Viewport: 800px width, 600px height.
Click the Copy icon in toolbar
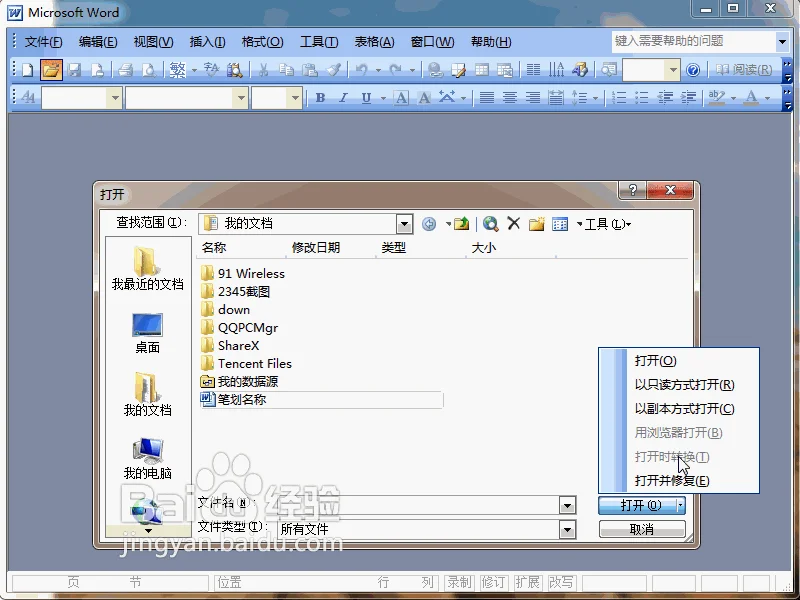(286, 69)
